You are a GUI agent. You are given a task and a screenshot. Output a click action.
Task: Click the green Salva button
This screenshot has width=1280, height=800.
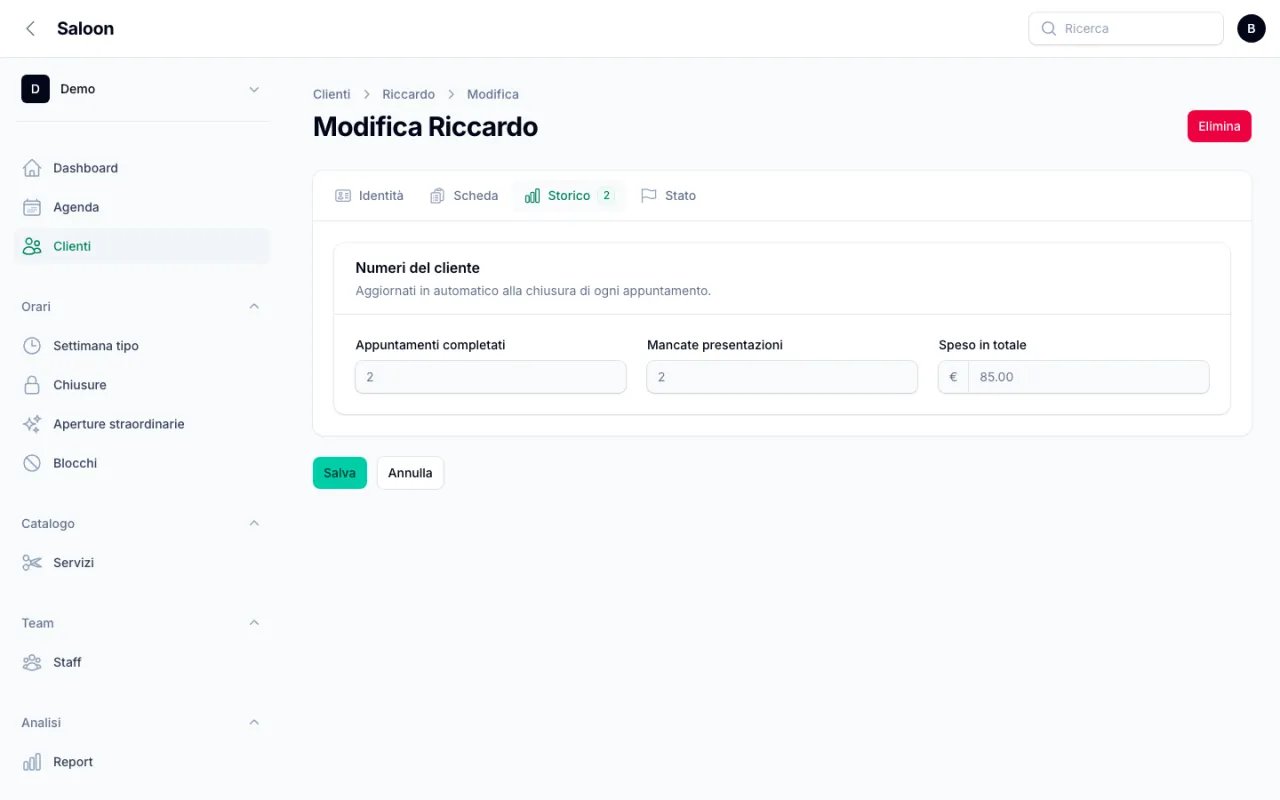pyautogui.click(x=340, y=473)
